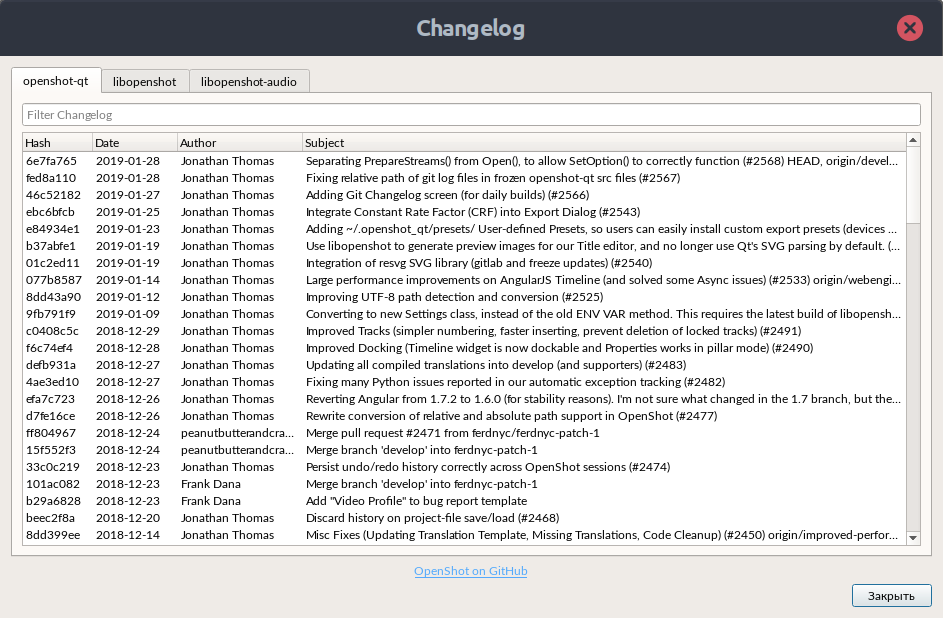Select commit hash c0408c5c

pyautogui.click(x=52, y=331)
